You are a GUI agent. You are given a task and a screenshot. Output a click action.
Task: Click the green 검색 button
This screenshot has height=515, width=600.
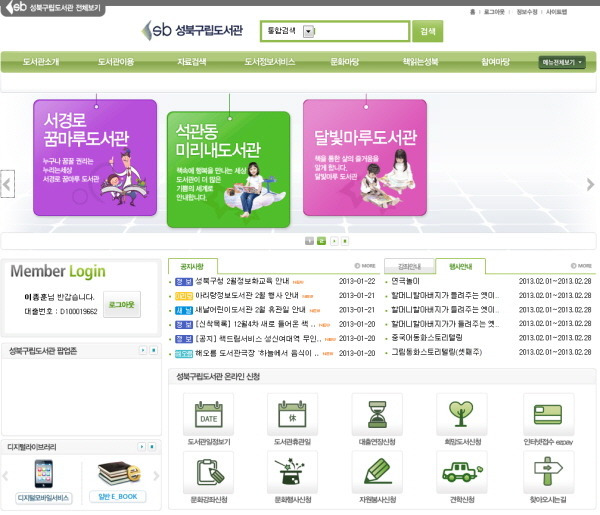428,31
